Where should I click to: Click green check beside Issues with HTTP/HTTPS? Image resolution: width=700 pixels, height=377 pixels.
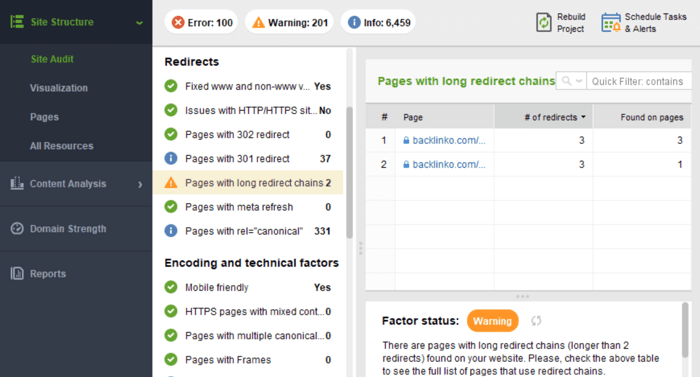tap(171, 110)
